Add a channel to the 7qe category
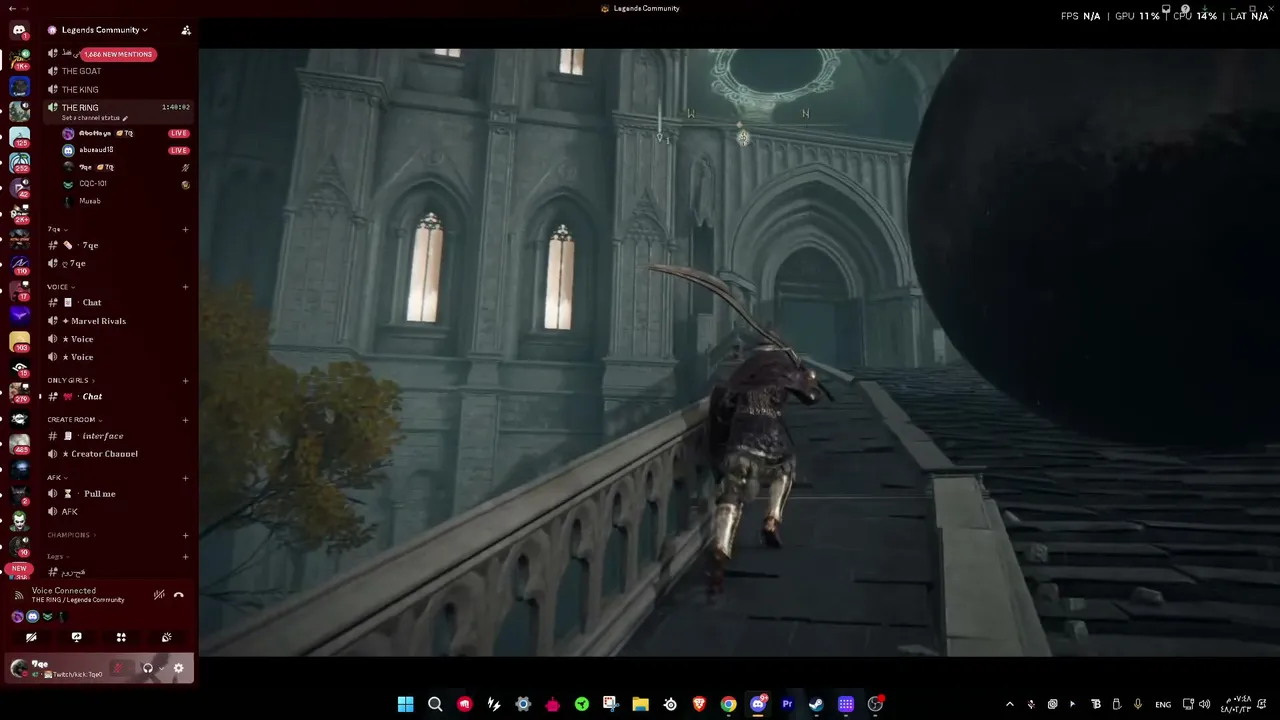The width and height of the screenshot is (1280, 720). pyautogui.click(x=185, y=229)
